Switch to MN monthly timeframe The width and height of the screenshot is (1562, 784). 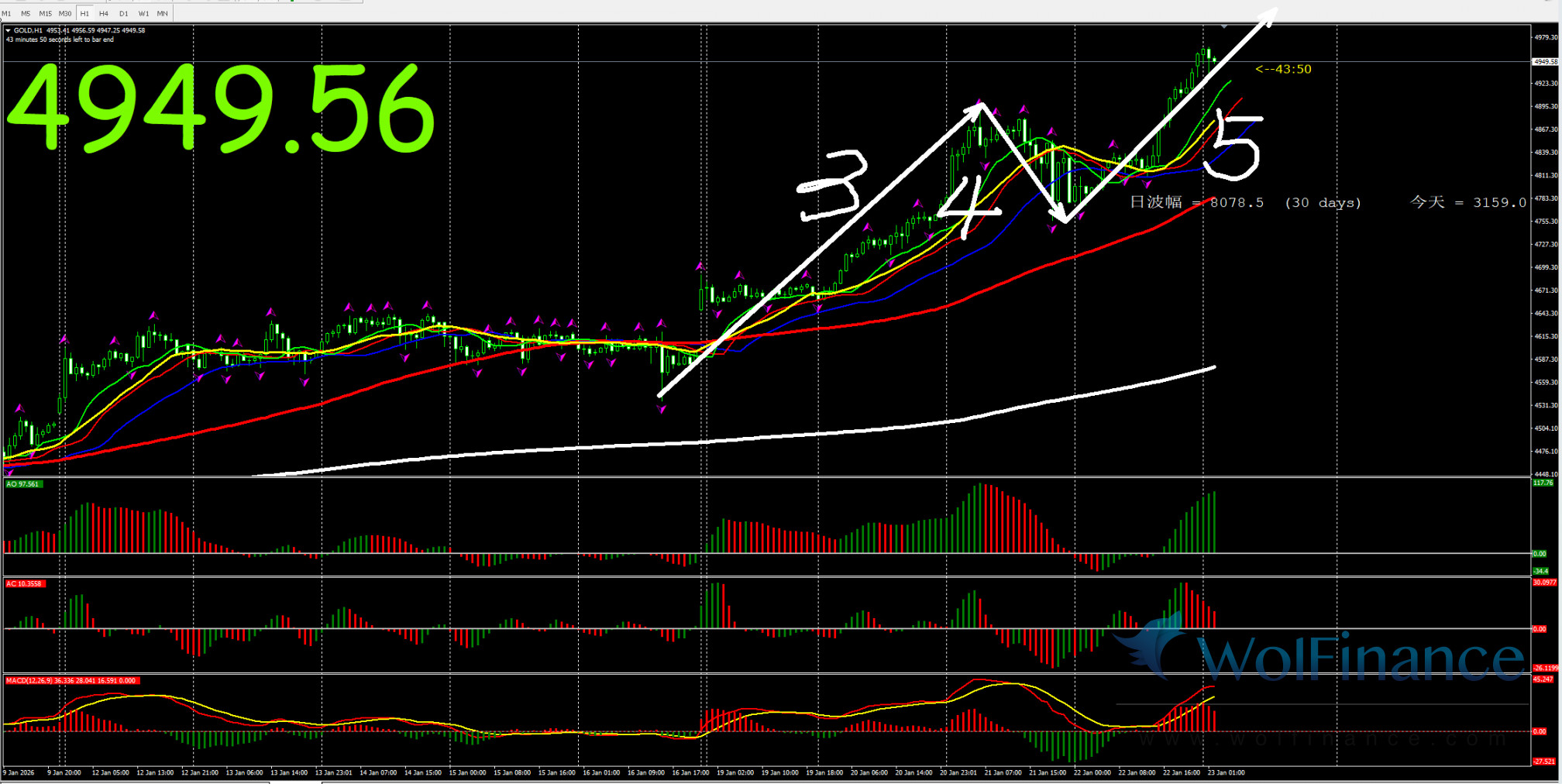click(x=162, y=13)
